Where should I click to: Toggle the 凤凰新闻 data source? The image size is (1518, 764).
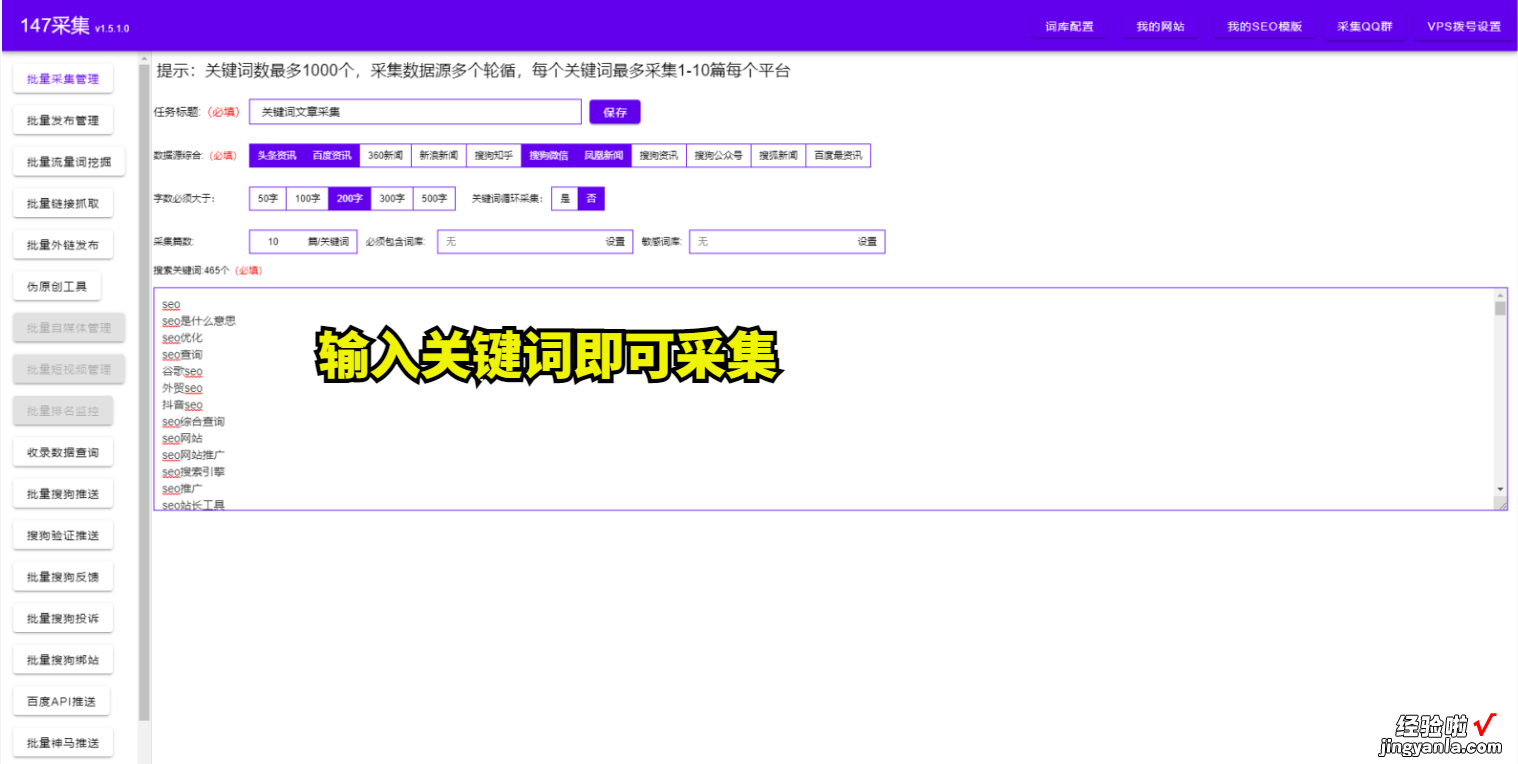pyautogui.click(x=603, y=156)
